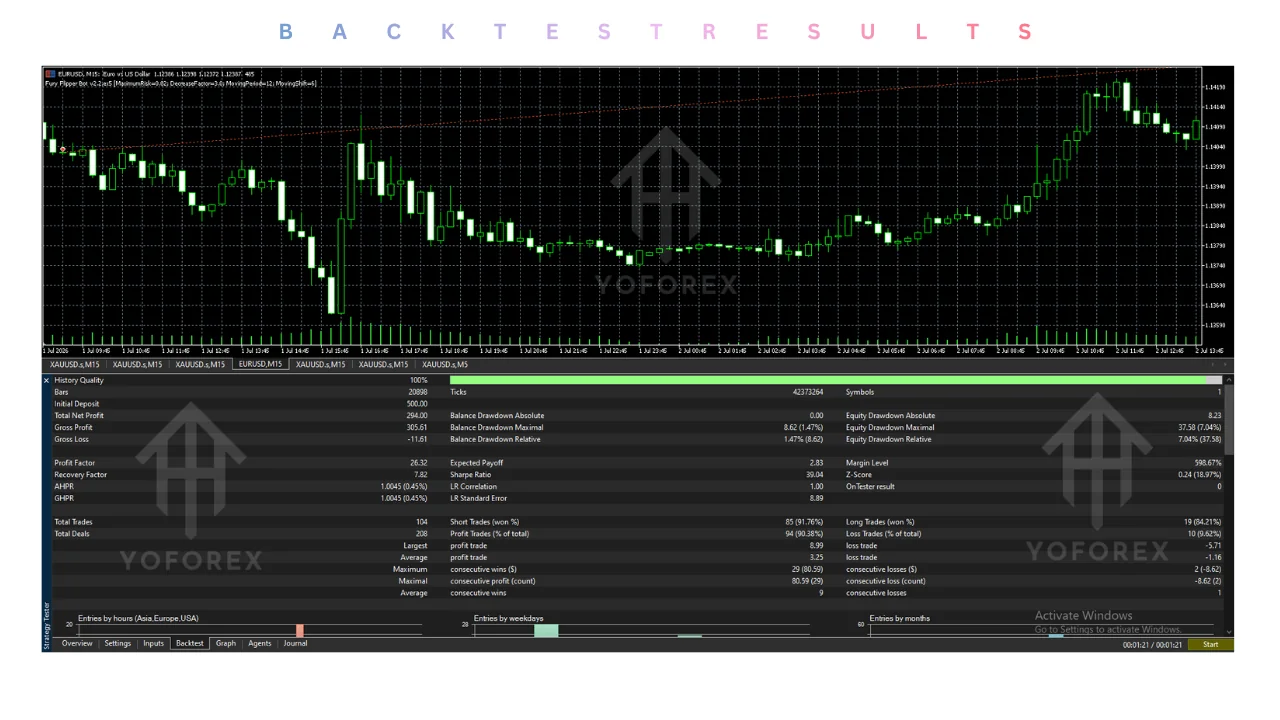
Task: Click the Initial Deposit value 500.00
Action: coord(417,404)
